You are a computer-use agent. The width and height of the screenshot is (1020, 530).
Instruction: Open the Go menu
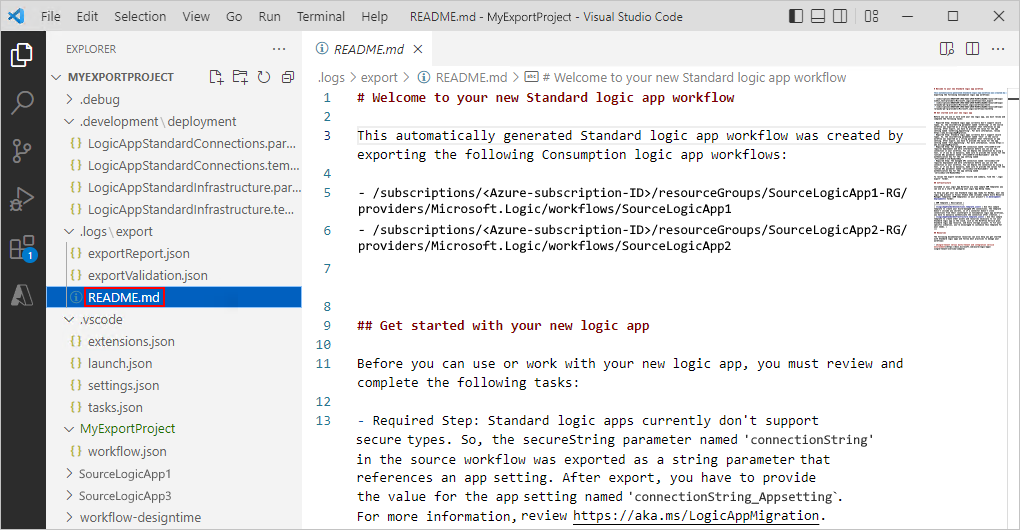(x=234, y=16)
